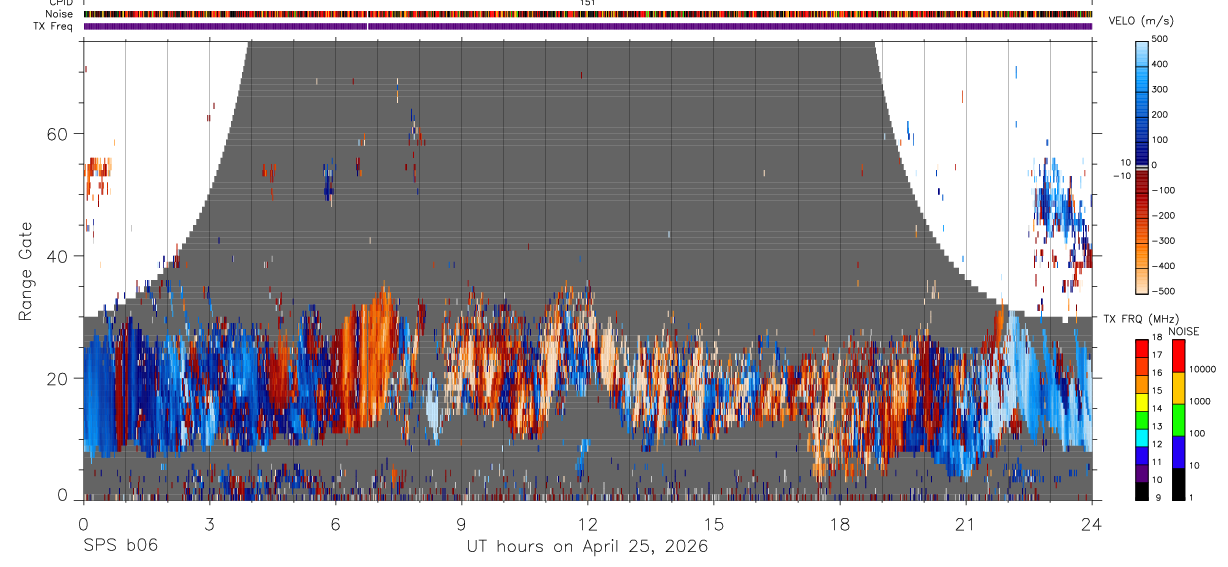Click the '40' tick on Range Gate axis
Viewport: 1228px width, 567px height.
58,256
